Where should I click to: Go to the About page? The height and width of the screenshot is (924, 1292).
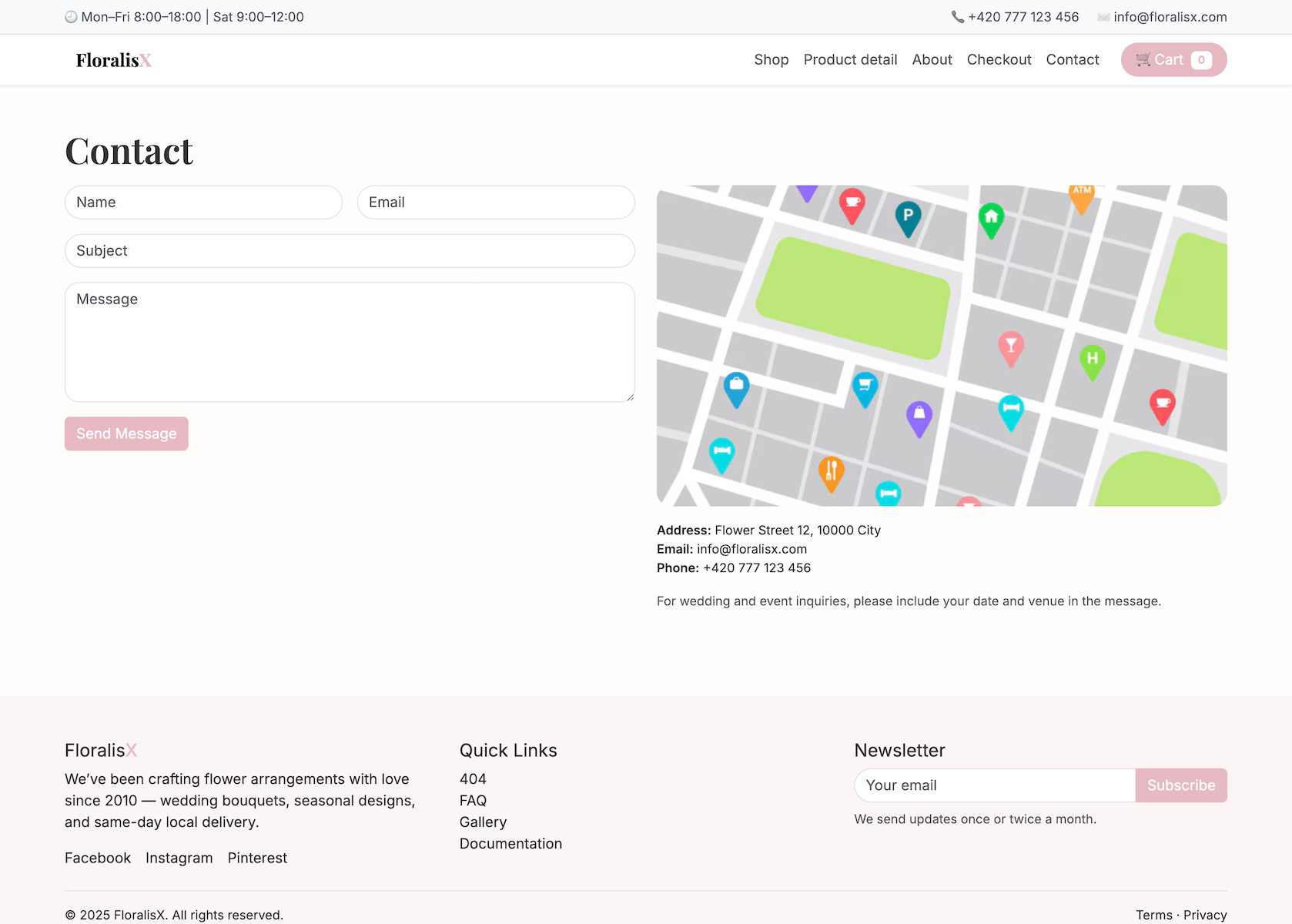pyautogui.click(x=932, y=60)
